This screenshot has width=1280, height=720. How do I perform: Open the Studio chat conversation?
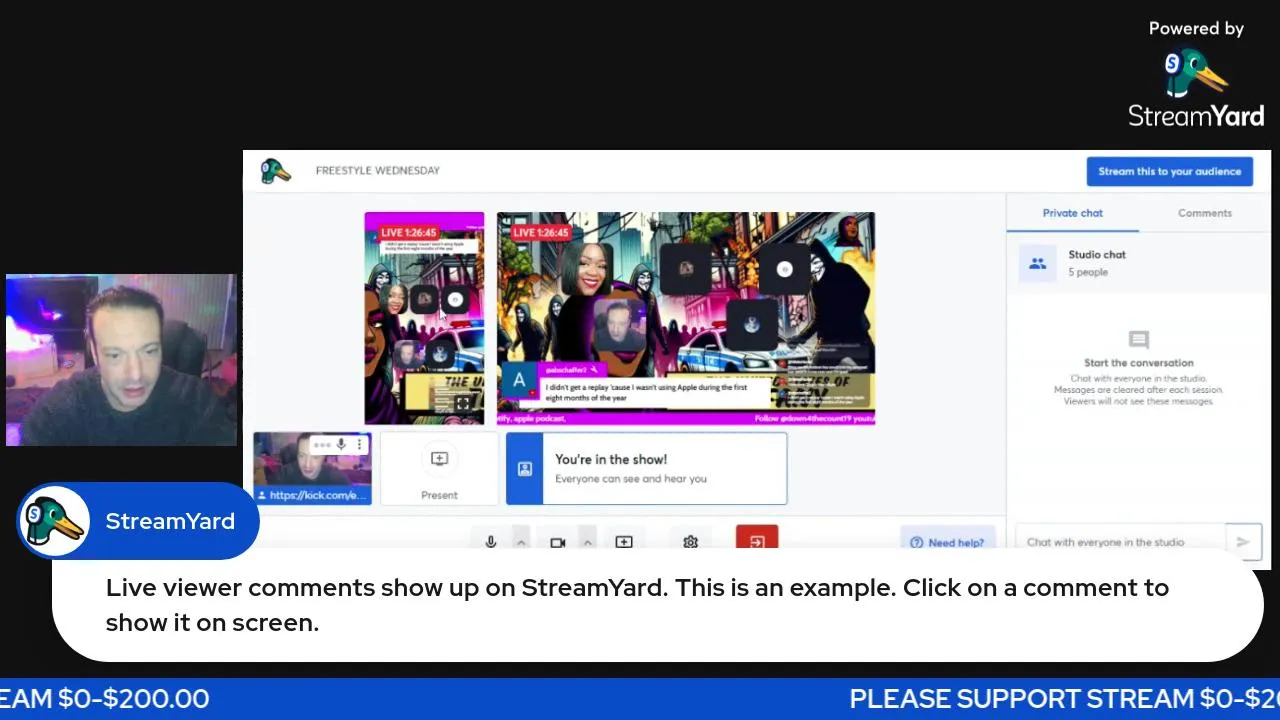coord(1138,263)
